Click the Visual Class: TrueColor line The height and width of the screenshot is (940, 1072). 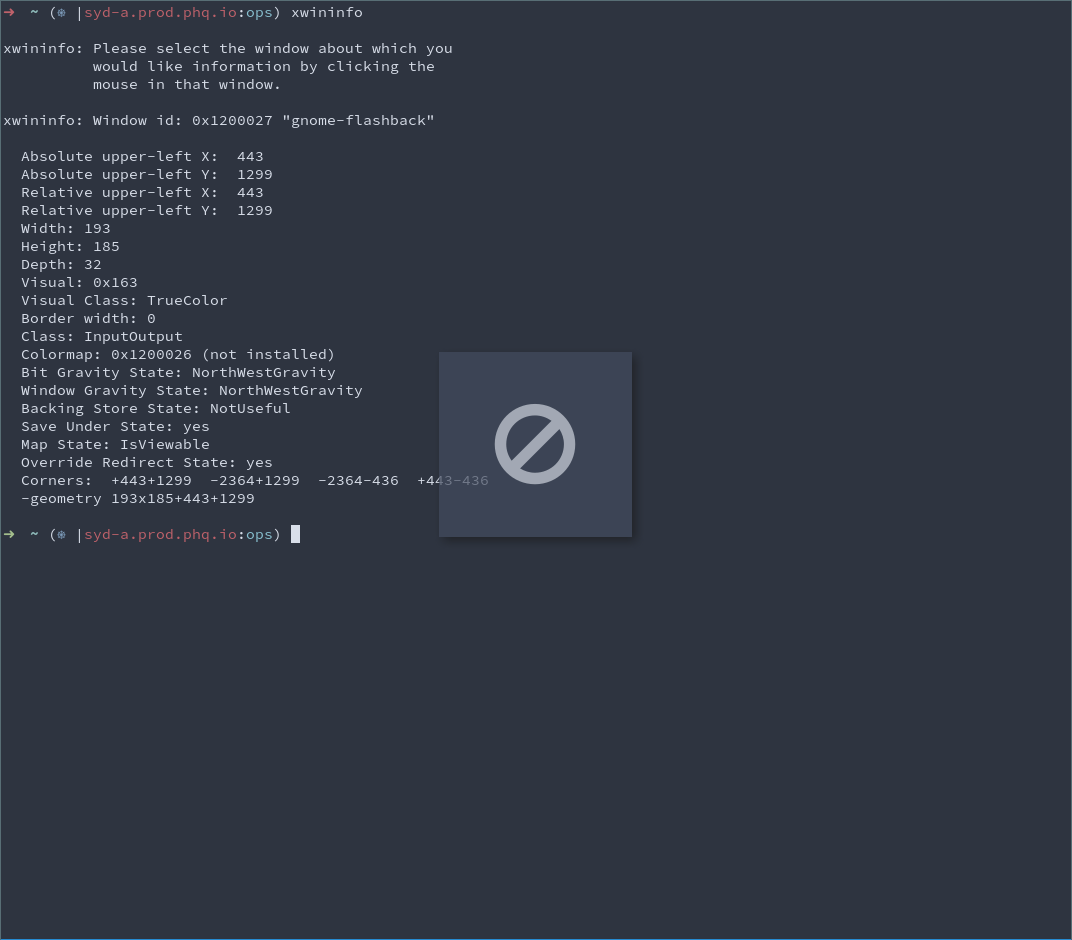click(124, 300)
